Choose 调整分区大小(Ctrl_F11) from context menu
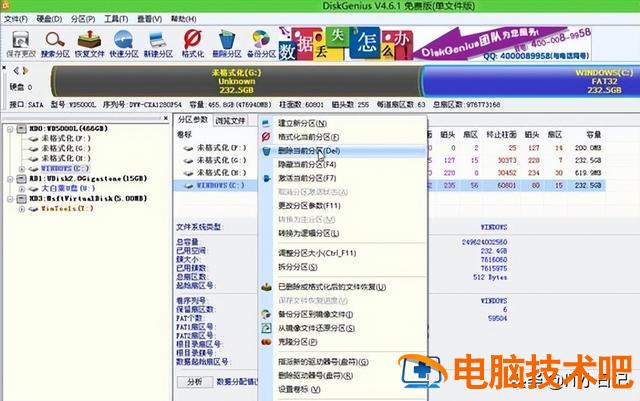640x401 pixels. (343, 253)
